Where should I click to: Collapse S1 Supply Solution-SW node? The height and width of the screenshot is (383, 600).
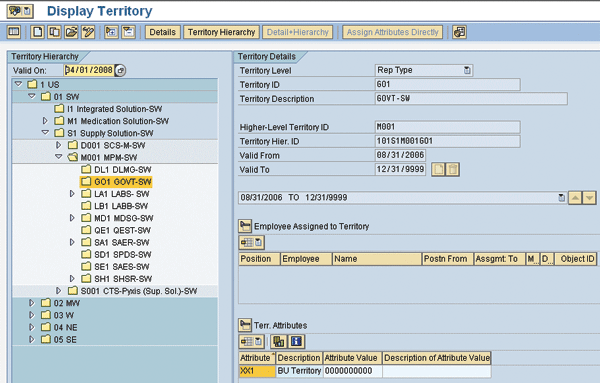point(46,133)
